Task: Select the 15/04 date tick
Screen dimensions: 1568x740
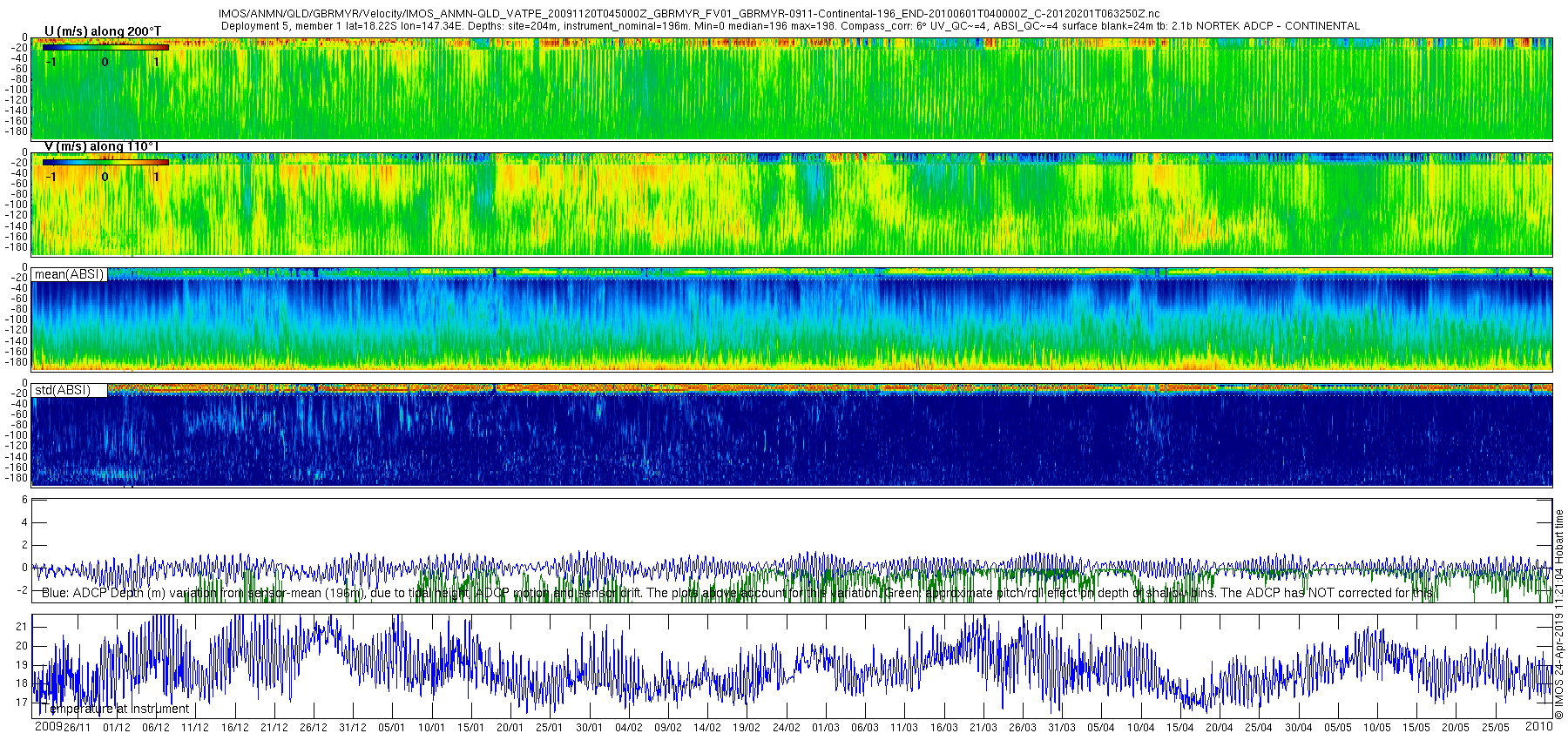Action: coord(1180,728)
